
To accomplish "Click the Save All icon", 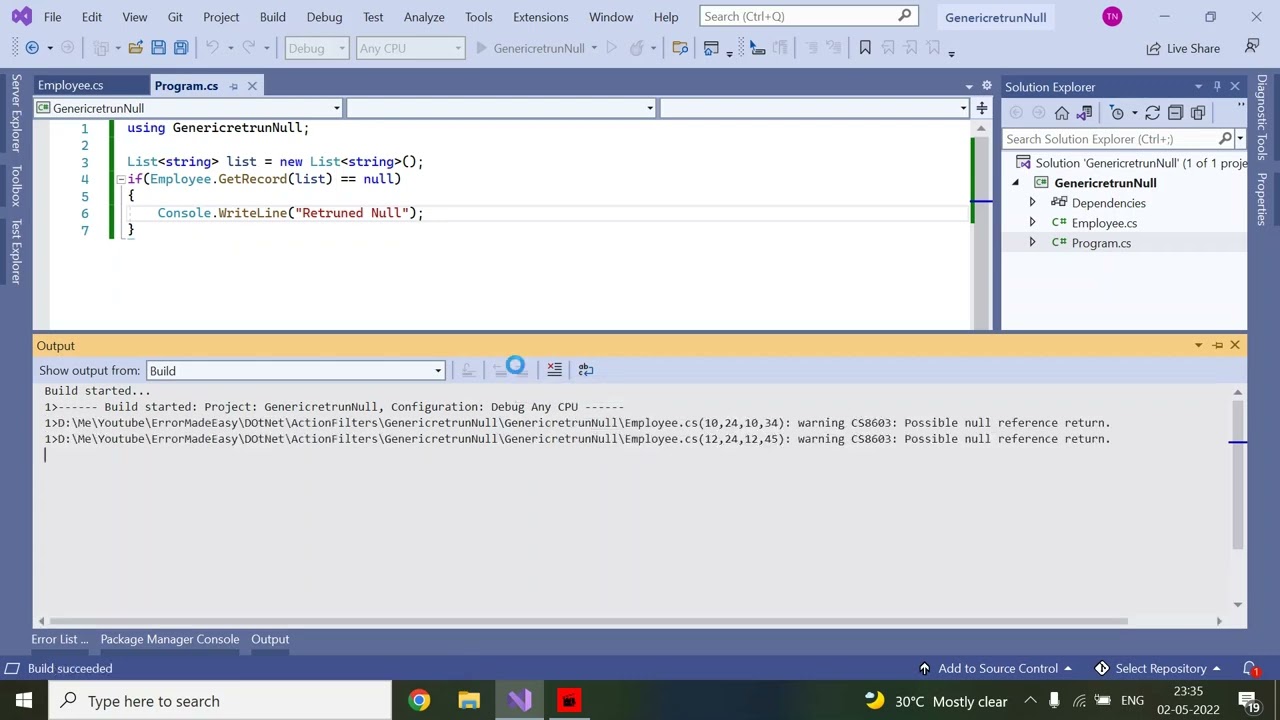I will (181, 48).
